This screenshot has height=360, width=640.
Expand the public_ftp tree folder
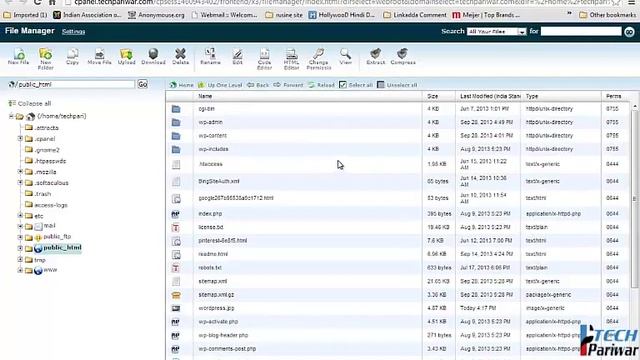(x=20, y=237)
